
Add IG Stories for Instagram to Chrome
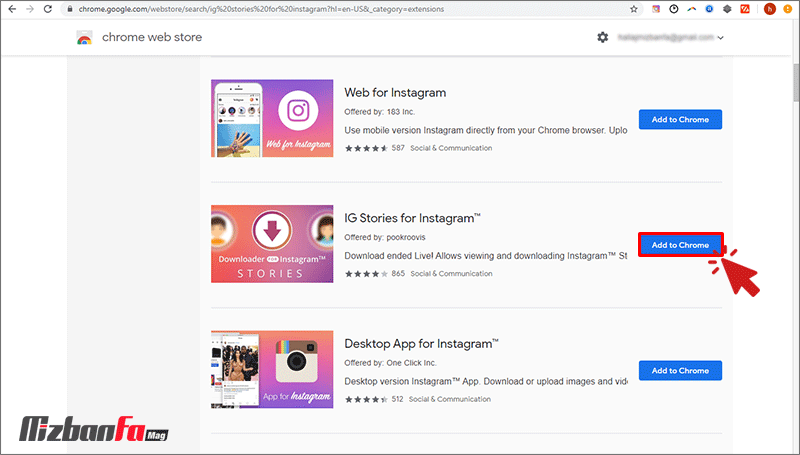click(680, 245)
